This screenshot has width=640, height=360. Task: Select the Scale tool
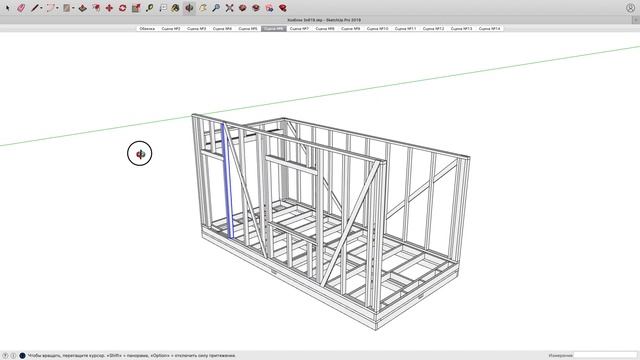click(x=136, y=8)
